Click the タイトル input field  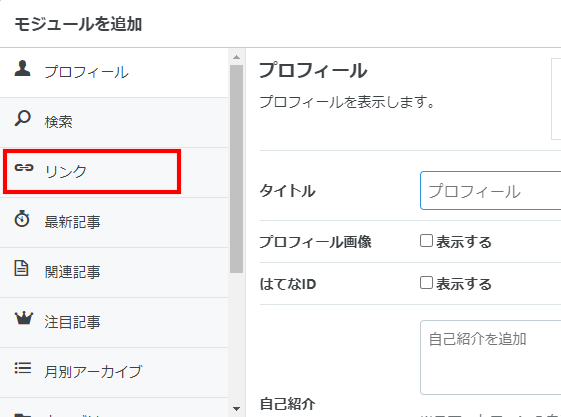coord(491,191)
